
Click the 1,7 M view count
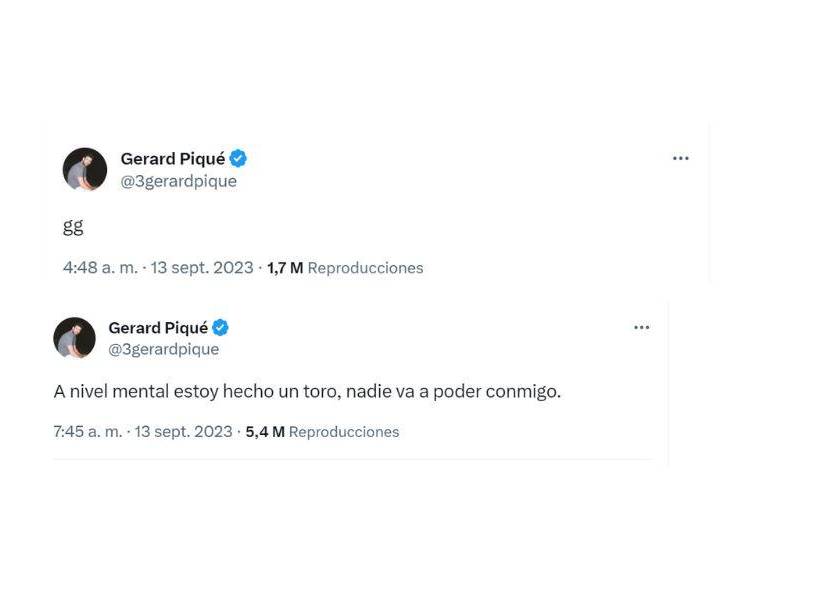tap(284, 268)
